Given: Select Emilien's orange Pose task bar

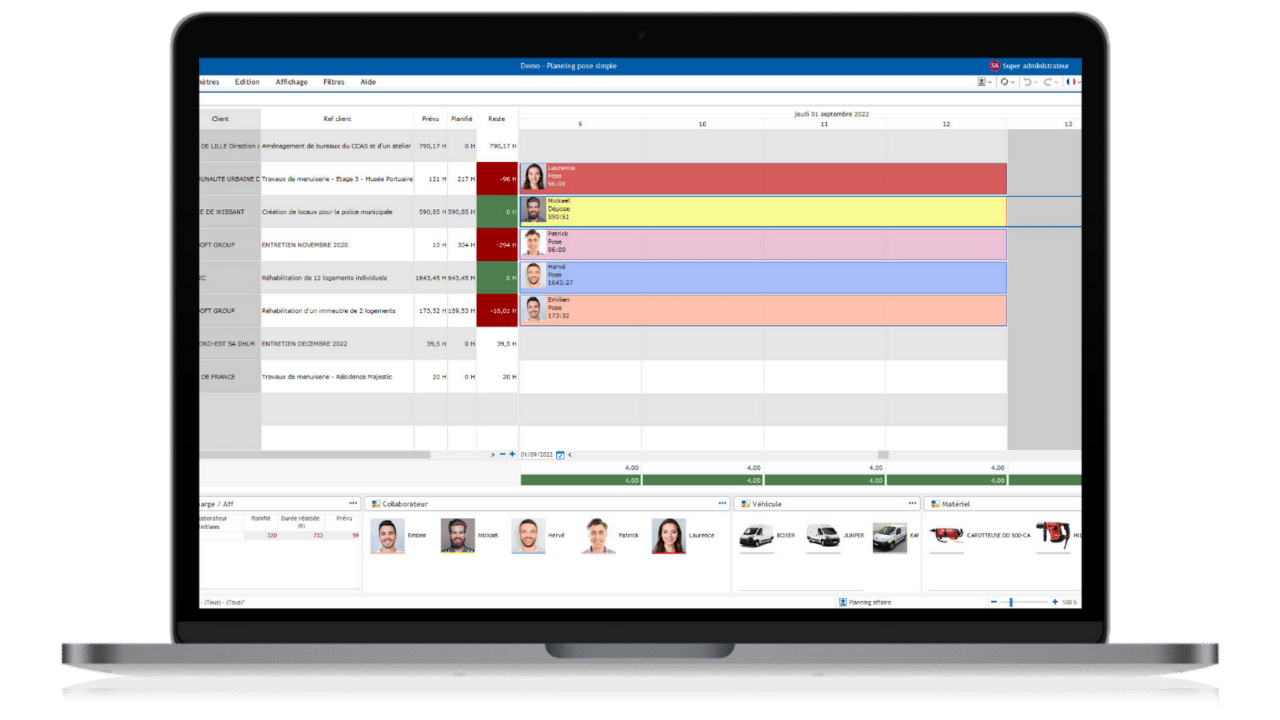Looking at the screenshot, I should point(763,310).
